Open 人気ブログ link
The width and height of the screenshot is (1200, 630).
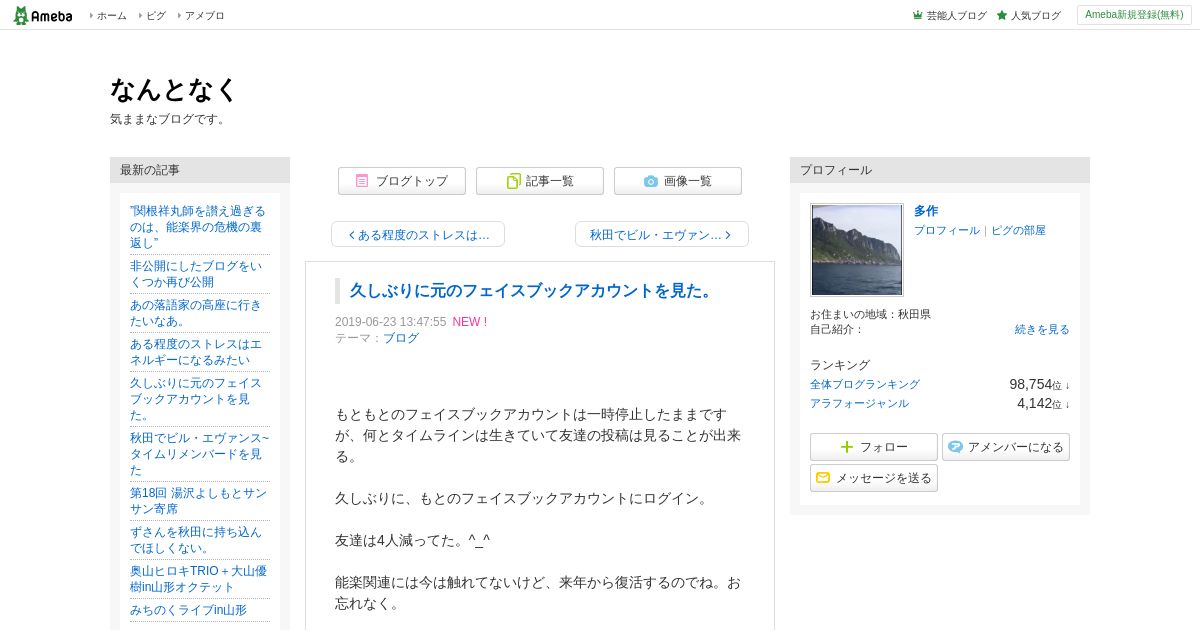point(1035,15)
